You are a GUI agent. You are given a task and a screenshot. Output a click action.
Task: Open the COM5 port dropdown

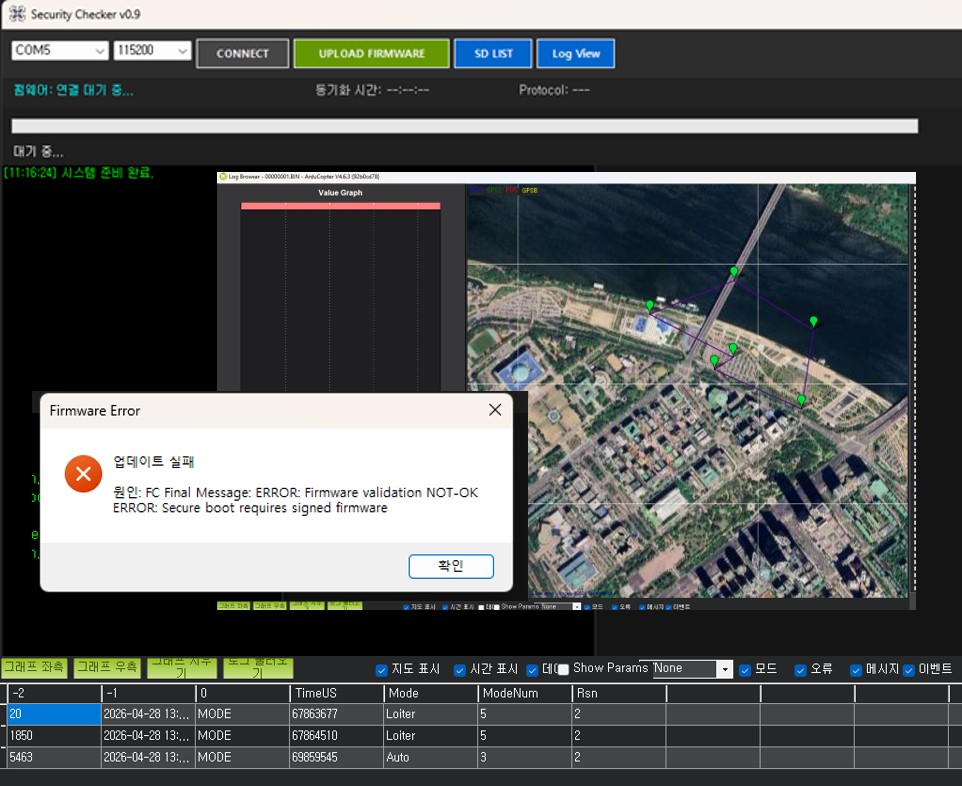(x=60, y=50)
